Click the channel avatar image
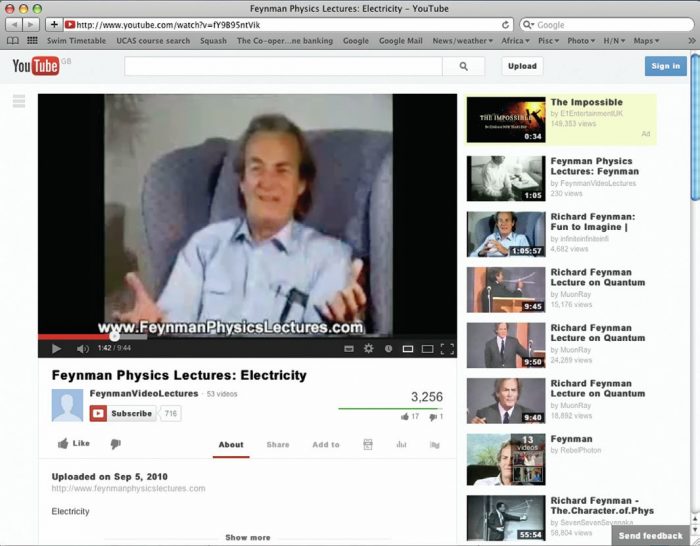 pos(67,405)
